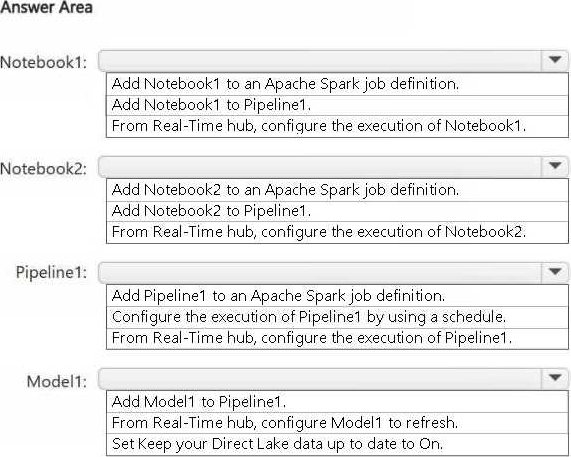Viewport: 571px width, 457px height.
Task: Open the Pipeline1 dropdown arrow
Action: (555, 272)
